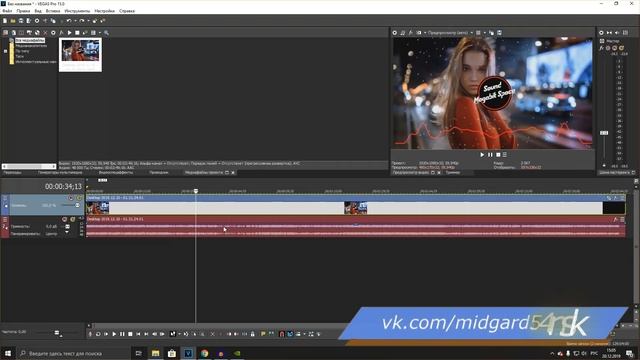Play video in the preview window
Viewport: 640px width, 360px height.
pos(482,155)
